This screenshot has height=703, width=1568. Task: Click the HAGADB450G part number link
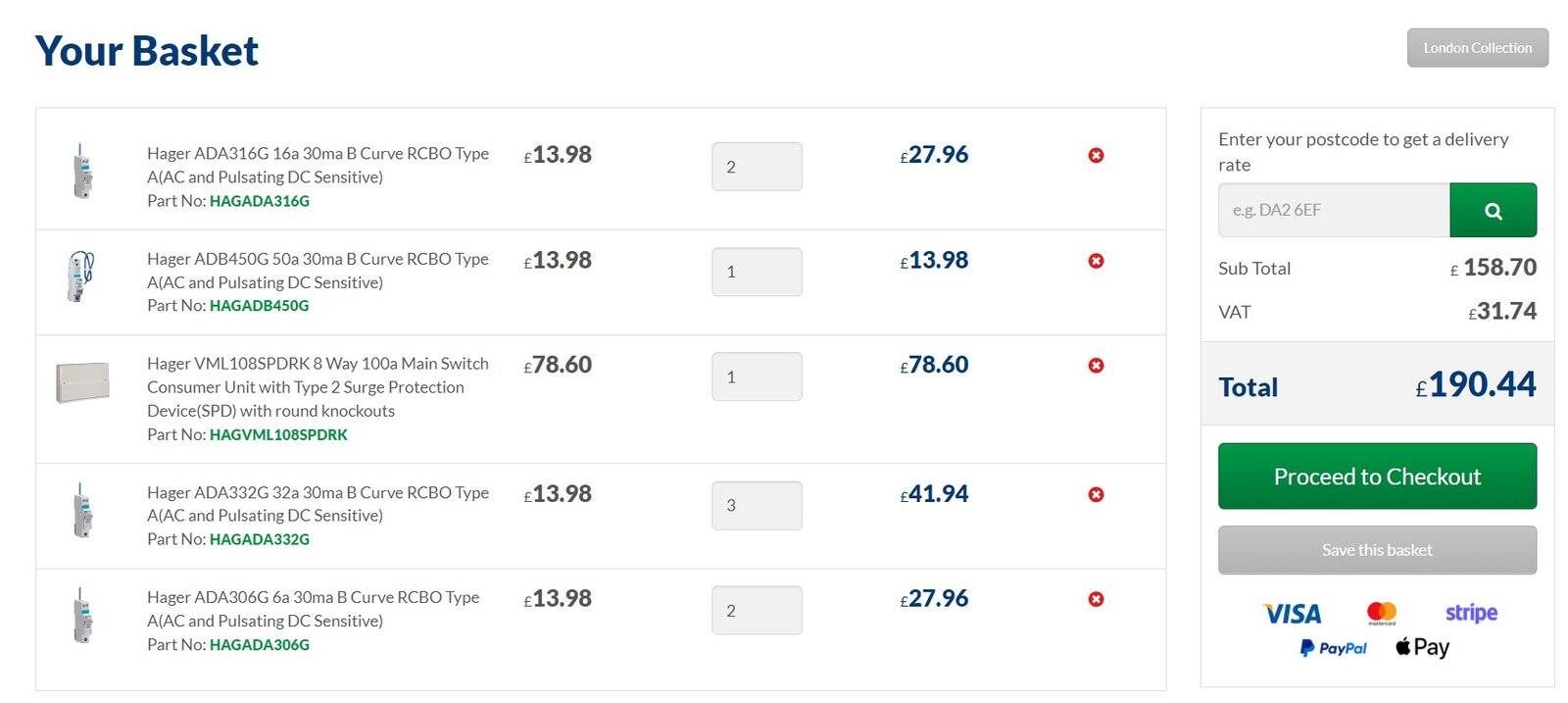click(259, 306)
